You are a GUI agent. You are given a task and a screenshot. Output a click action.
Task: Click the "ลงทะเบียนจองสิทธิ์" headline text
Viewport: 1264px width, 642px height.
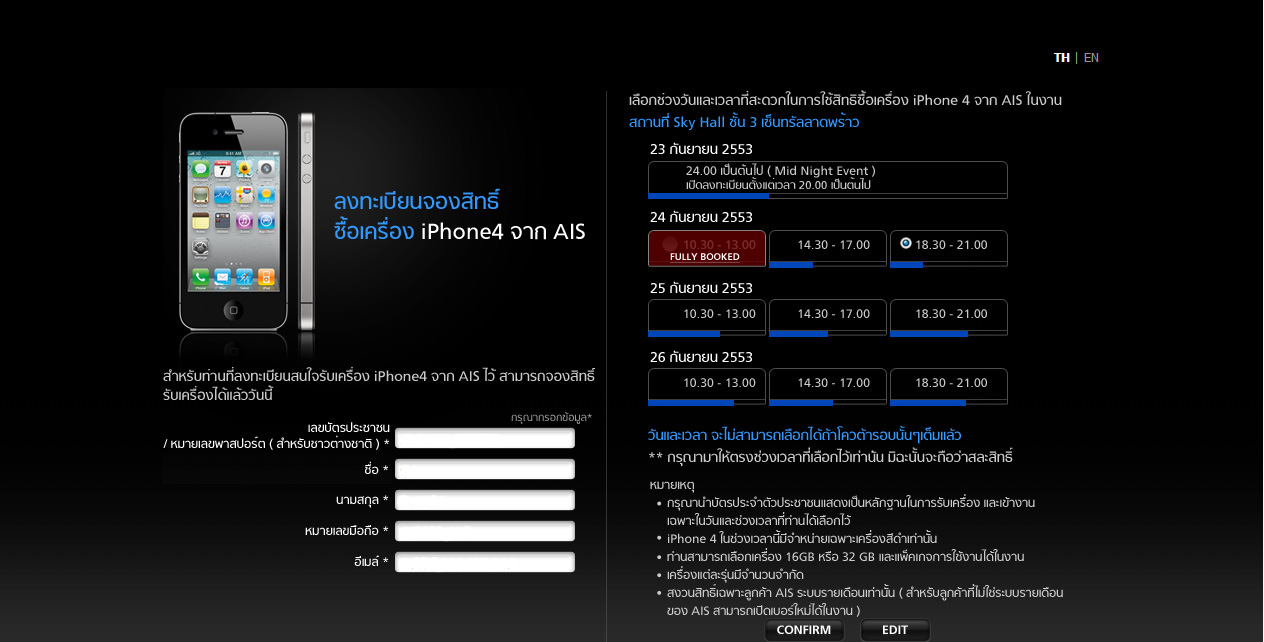416,201
